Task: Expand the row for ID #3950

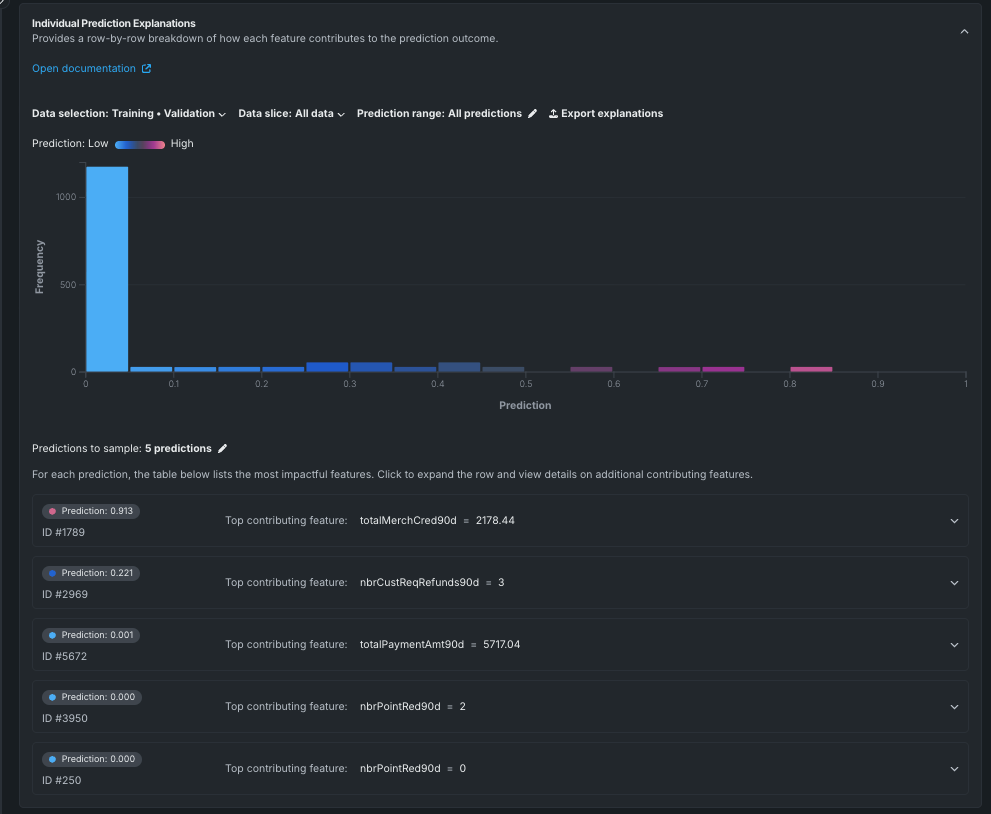Action: pos(954,707)
